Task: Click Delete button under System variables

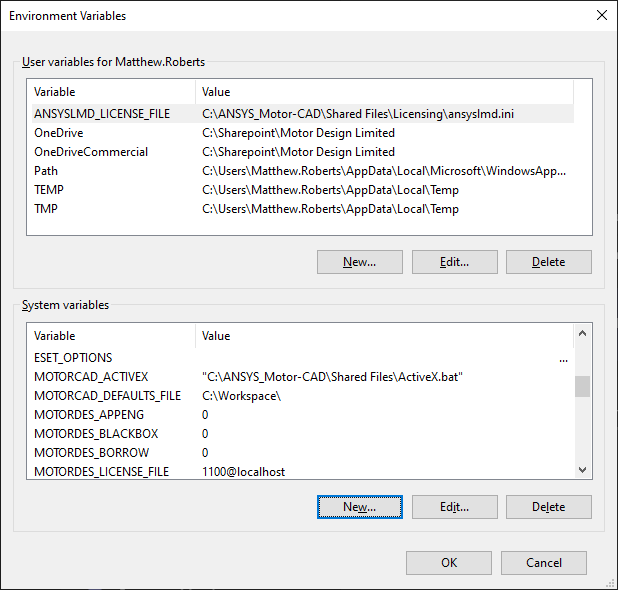Action: (549, 507)
